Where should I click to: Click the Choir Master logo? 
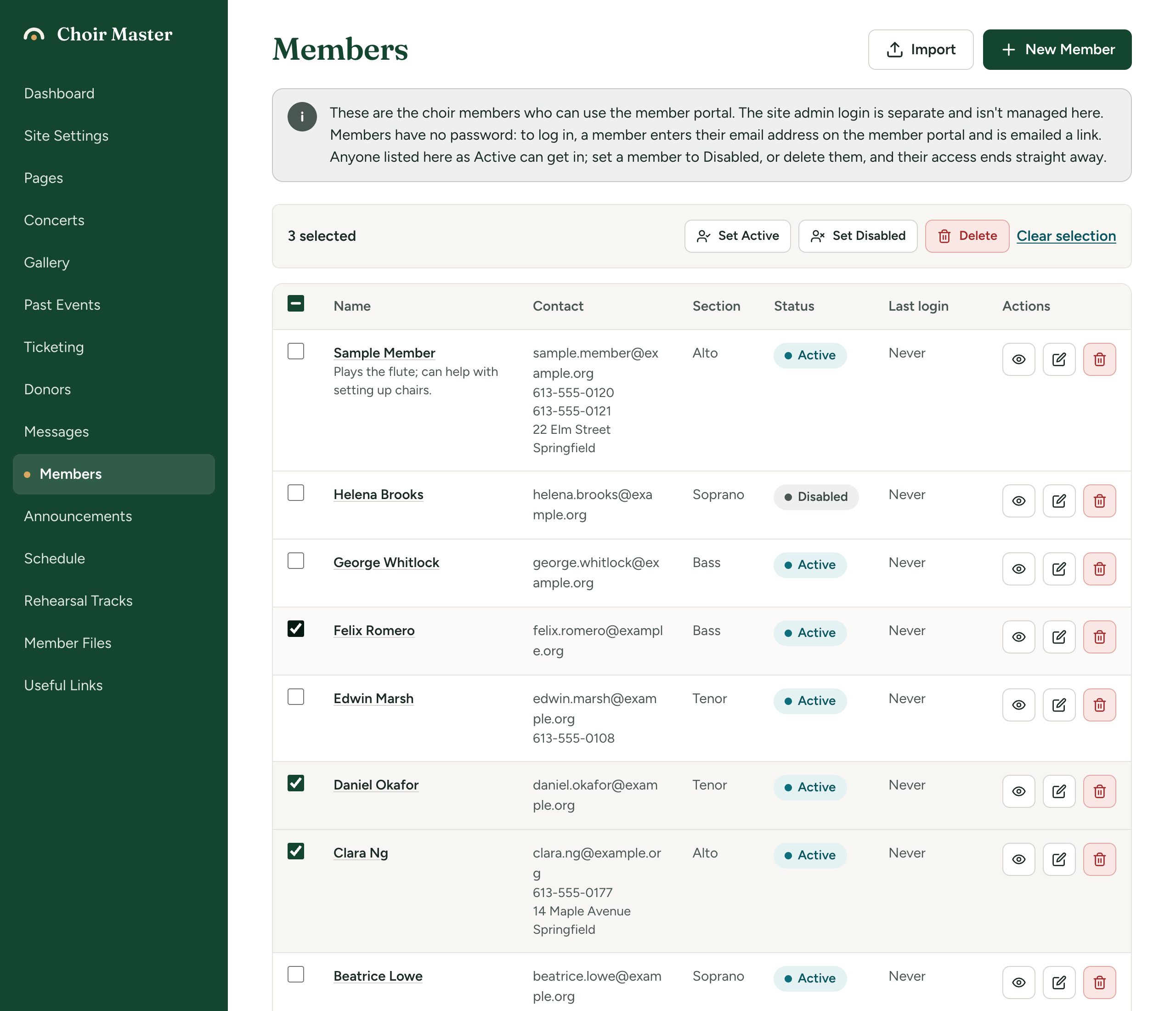click(98, 34)
